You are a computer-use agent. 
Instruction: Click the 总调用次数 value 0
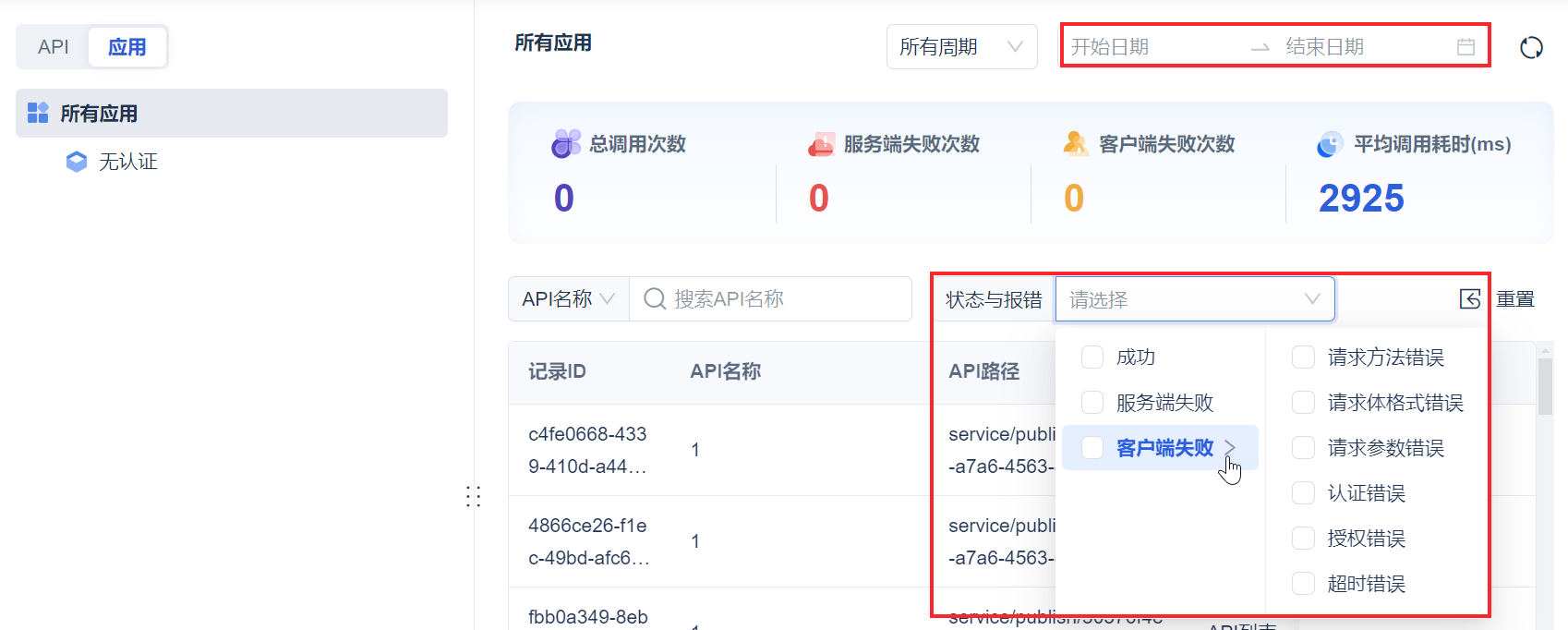564,198
